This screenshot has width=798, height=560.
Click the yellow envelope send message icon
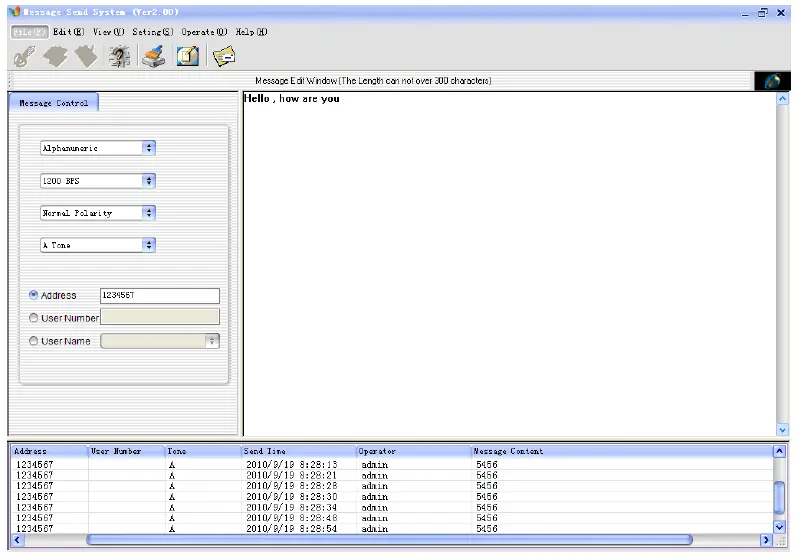[224, 57]
